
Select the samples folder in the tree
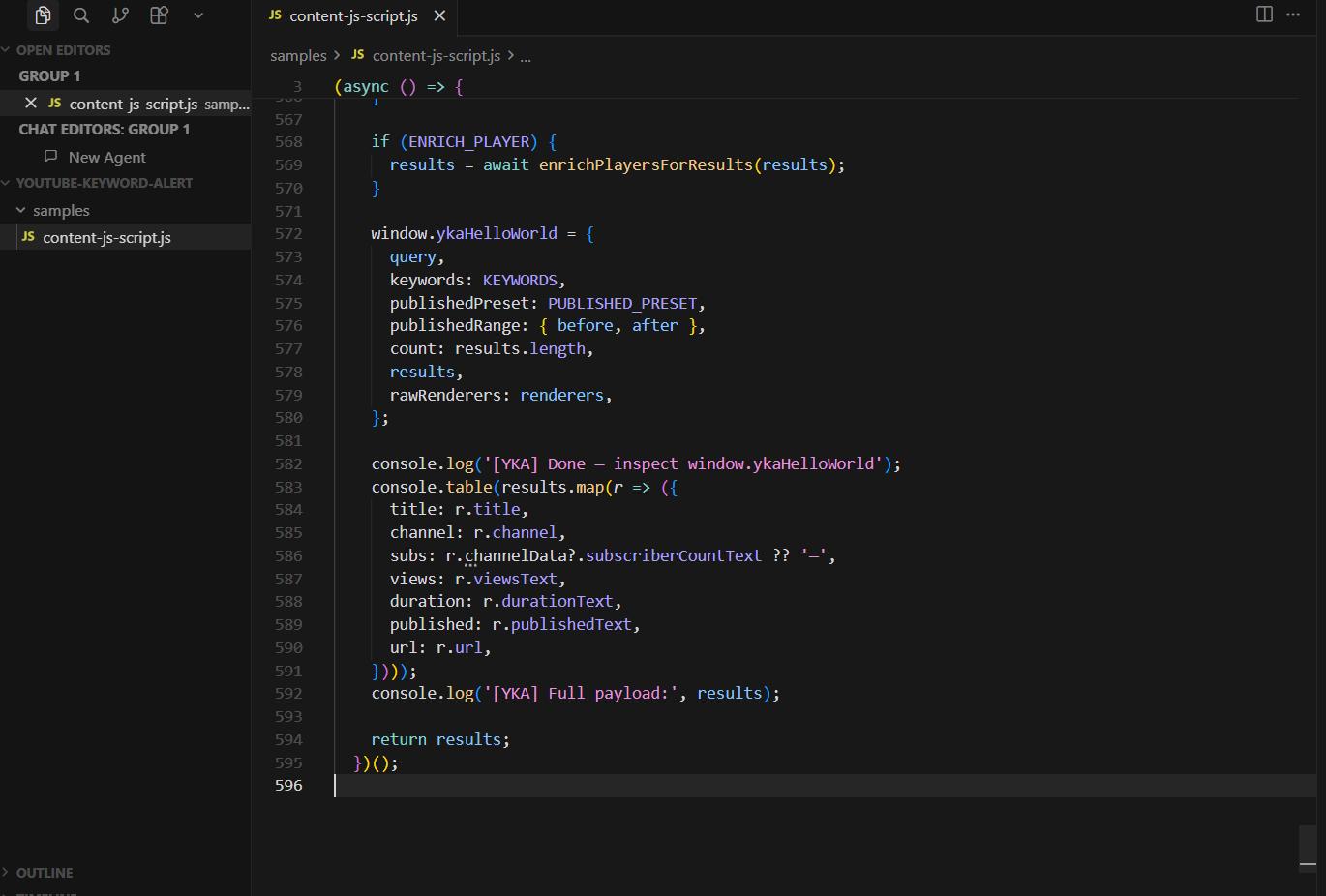61,210
